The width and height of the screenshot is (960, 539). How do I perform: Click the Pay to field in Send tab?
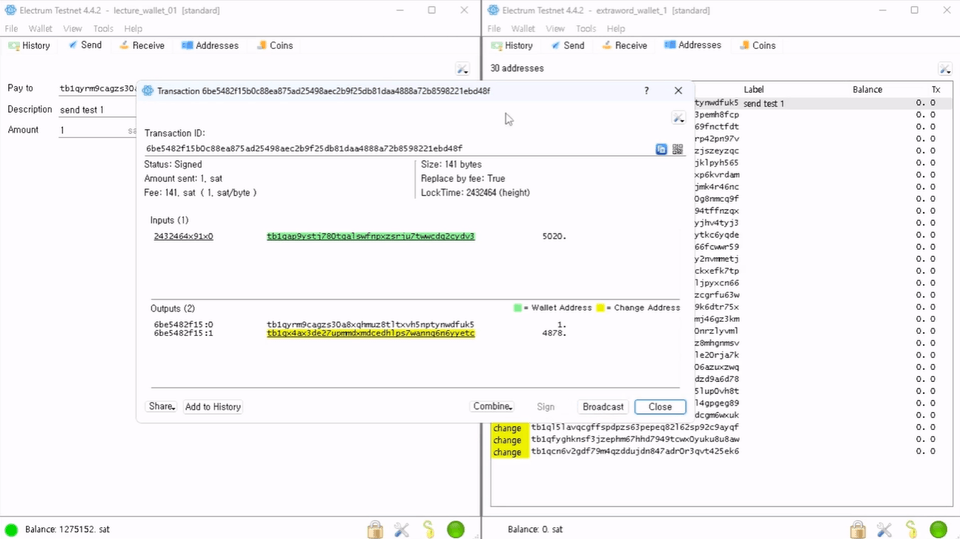(97, 88)
